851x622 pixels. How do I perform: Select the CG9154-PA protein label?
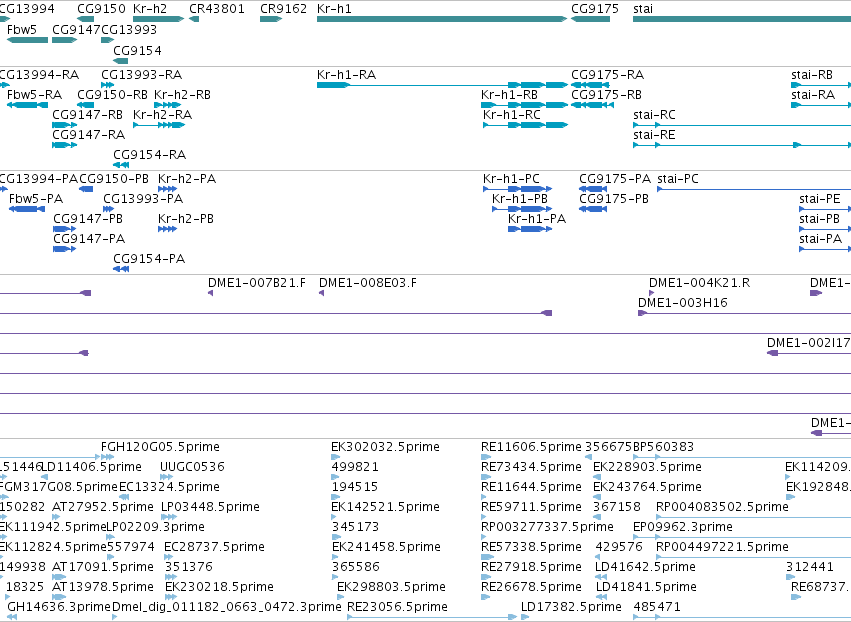pyautogui.click(x=149, y=259)
